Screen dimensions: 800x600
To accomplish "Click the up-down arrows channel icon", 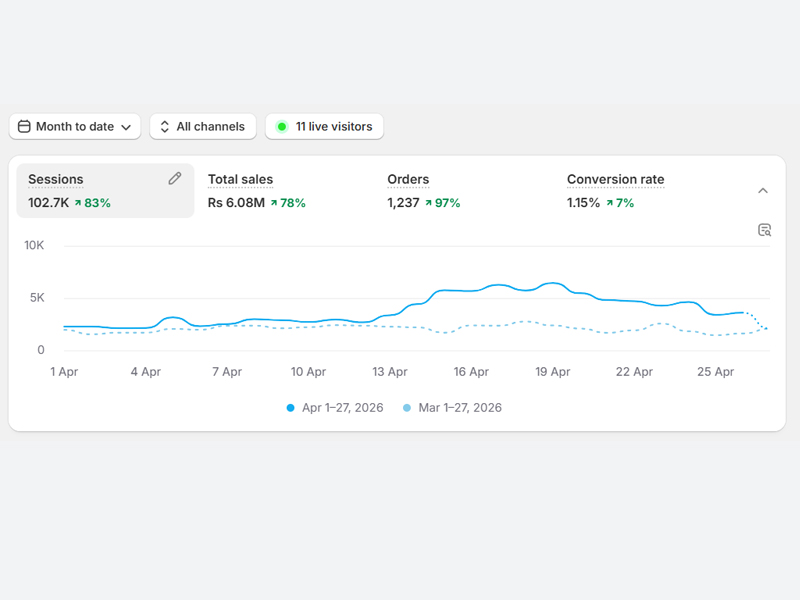I will [x=164, y=127].
